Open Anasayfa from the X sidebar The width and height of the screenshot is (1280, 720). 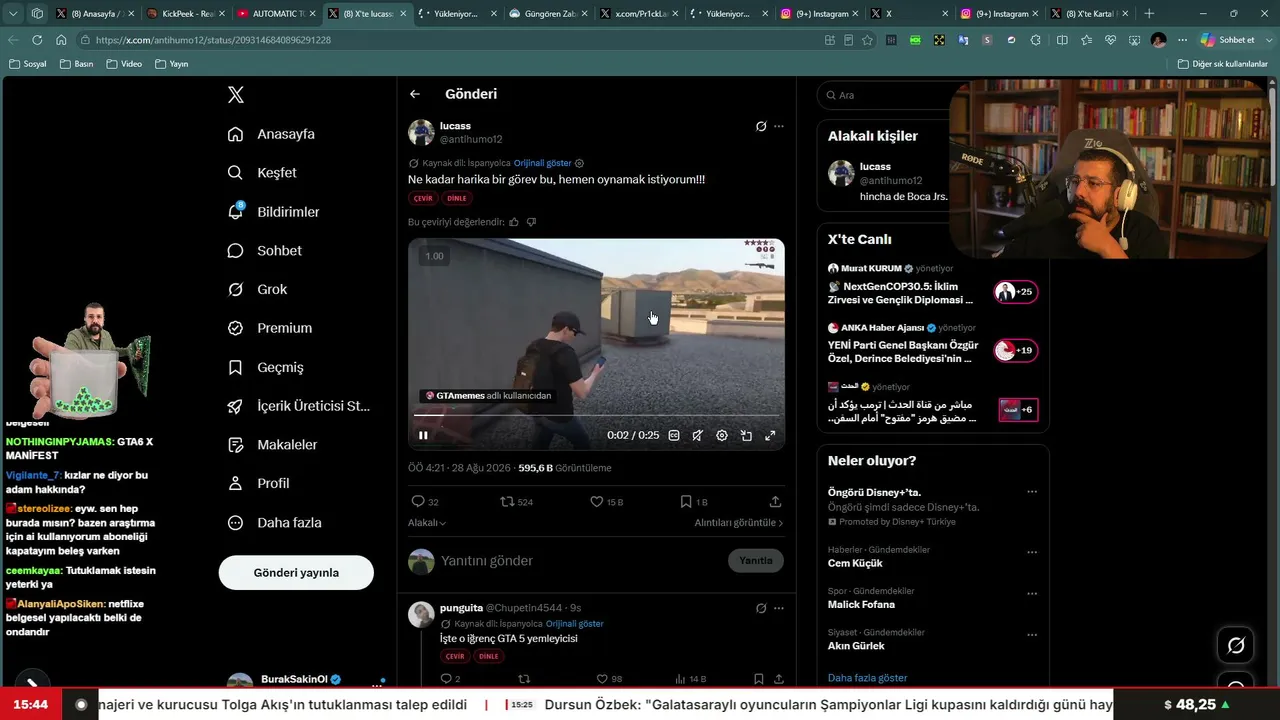point(272,134)
